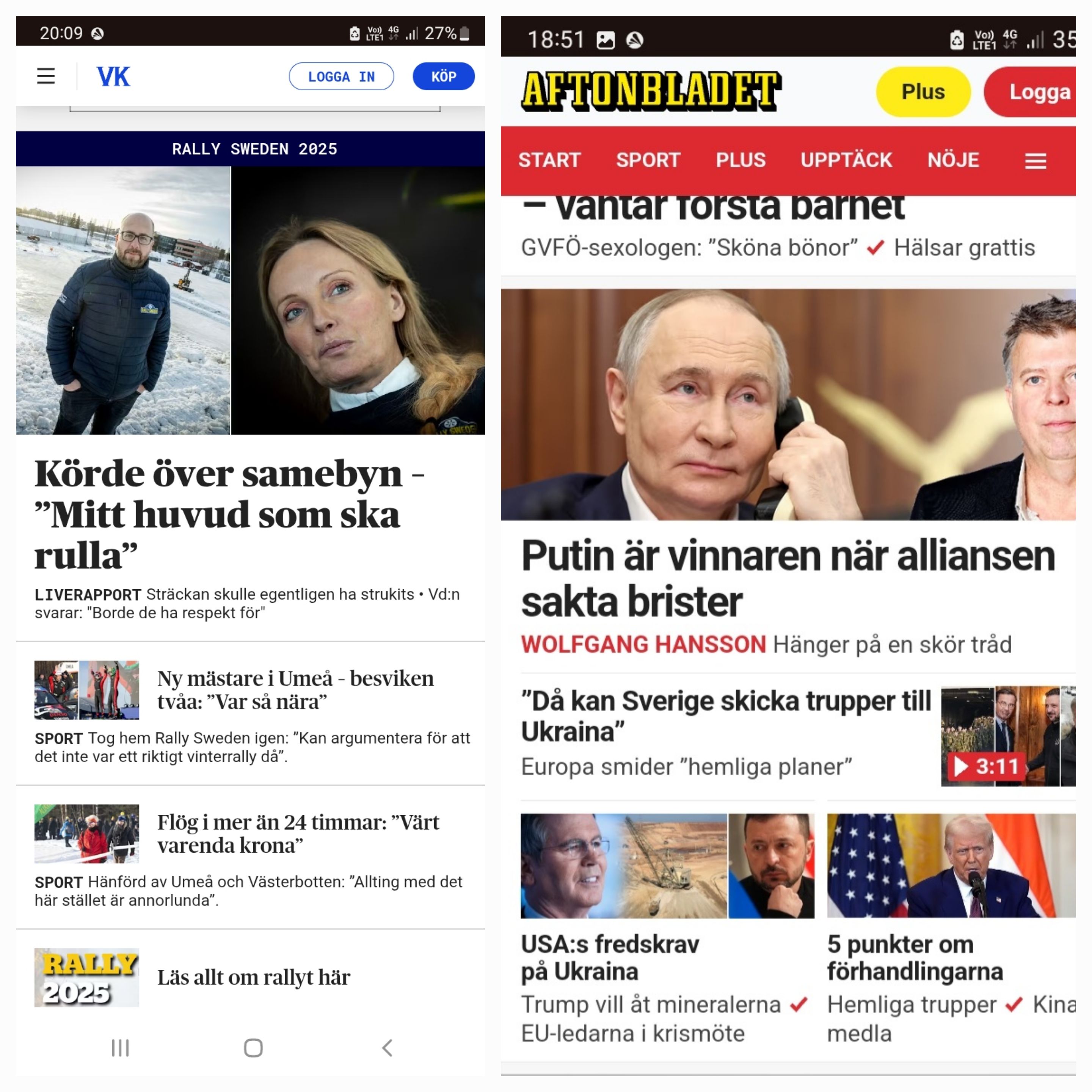Click the LOGGA IN button
This screenshot has height=1092, width=1092.
(341, 76)
